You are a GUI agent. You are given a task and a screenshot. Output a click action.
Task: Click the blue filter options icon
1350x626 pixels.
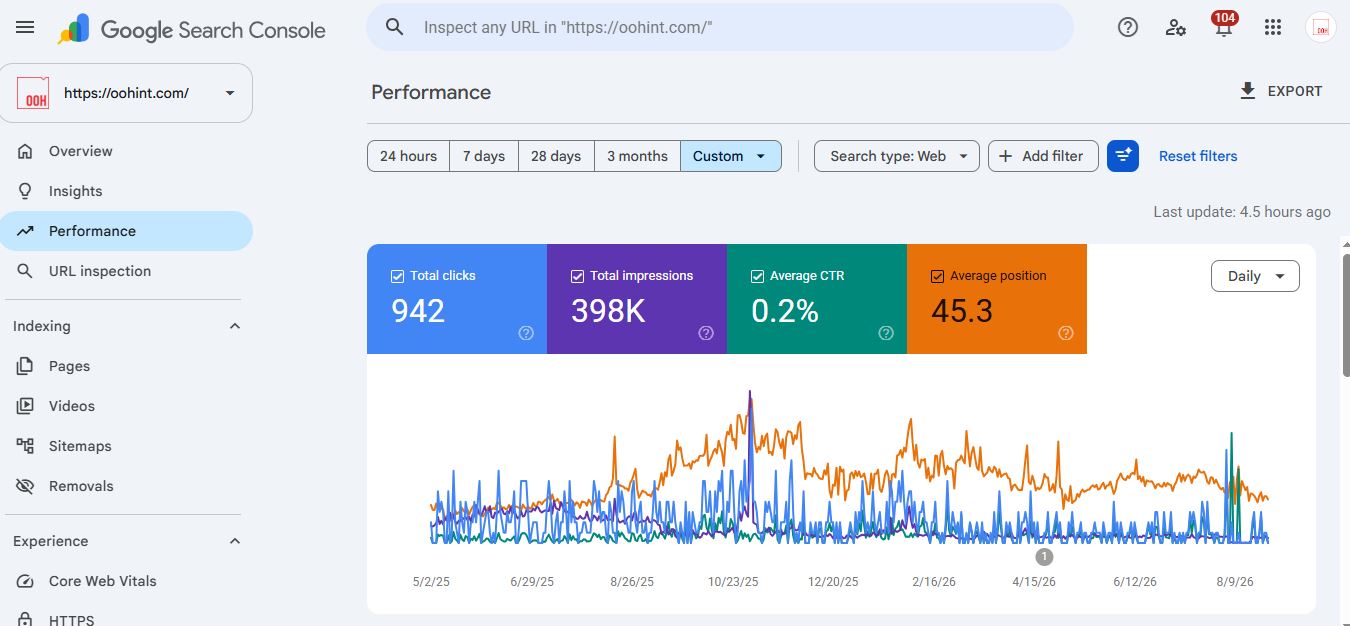coord(1123,156)
